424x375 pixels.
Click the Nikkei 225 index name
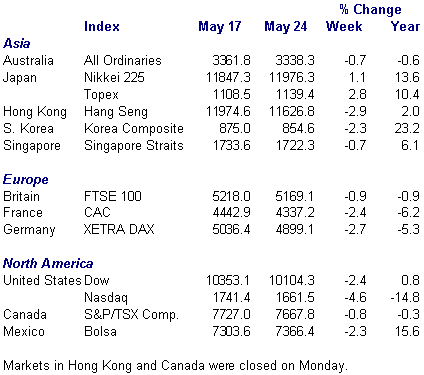coord(114,77)
